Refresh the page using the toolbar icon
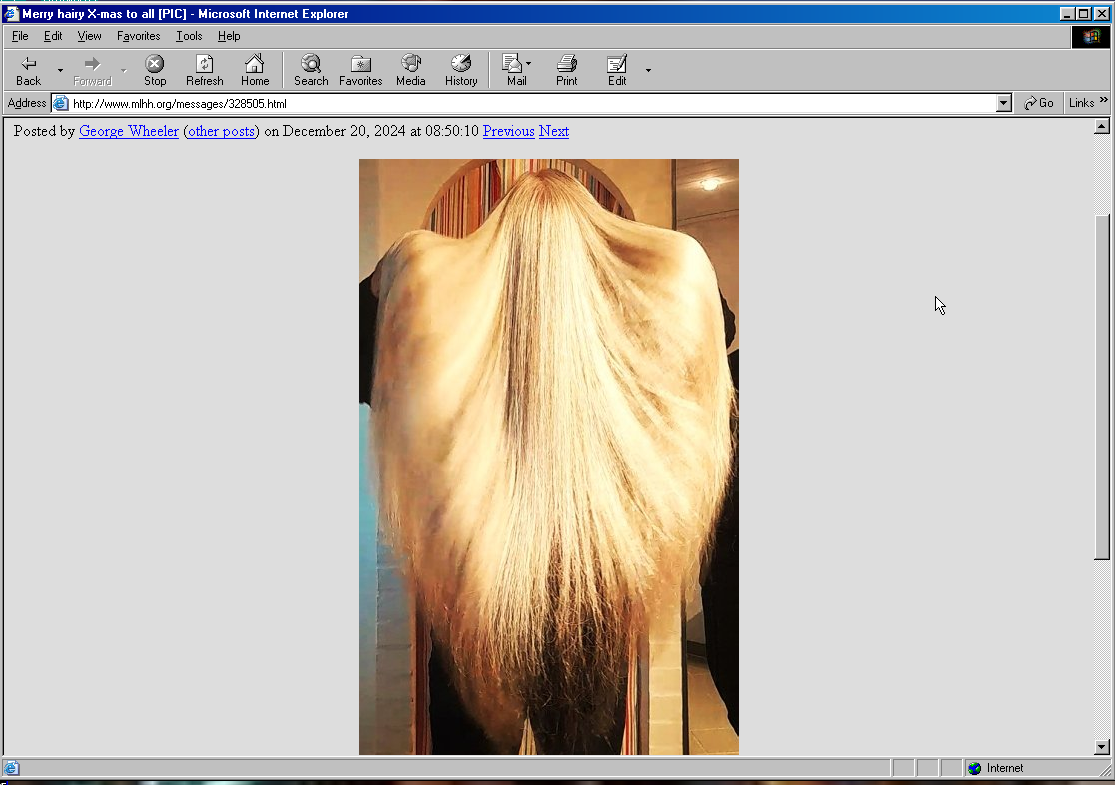 tap(204, 64)
